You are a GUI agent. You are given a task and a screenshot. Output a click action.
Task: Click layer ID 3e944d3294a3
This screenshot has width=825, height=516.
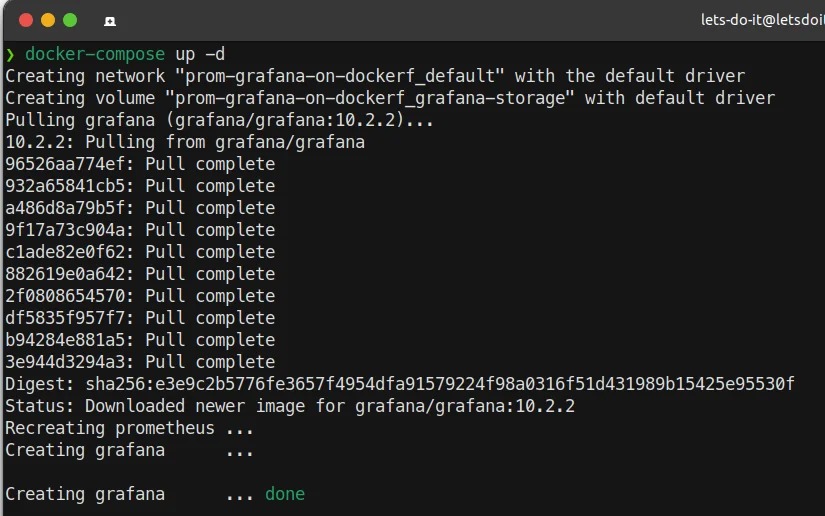(70, 362)
